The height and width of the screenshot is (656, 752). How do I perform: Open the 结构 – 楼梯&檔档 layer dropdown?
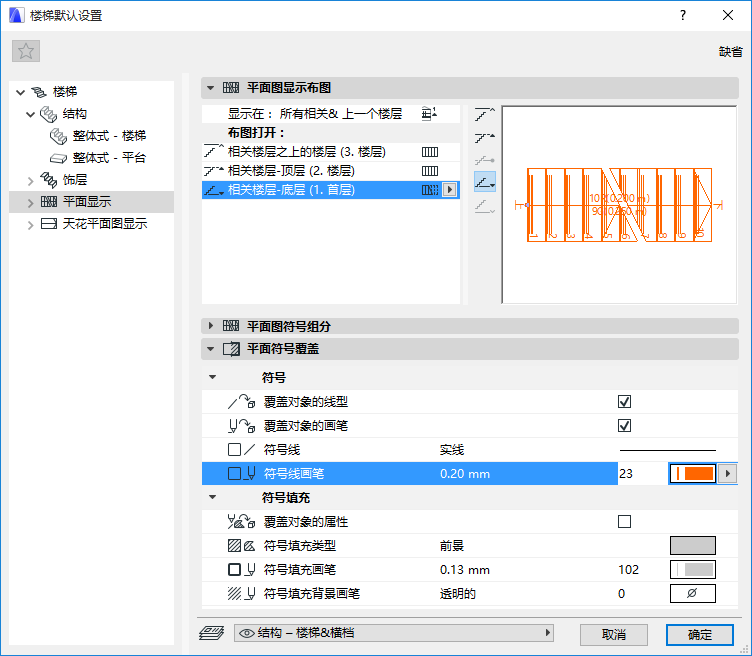[394, 633]
